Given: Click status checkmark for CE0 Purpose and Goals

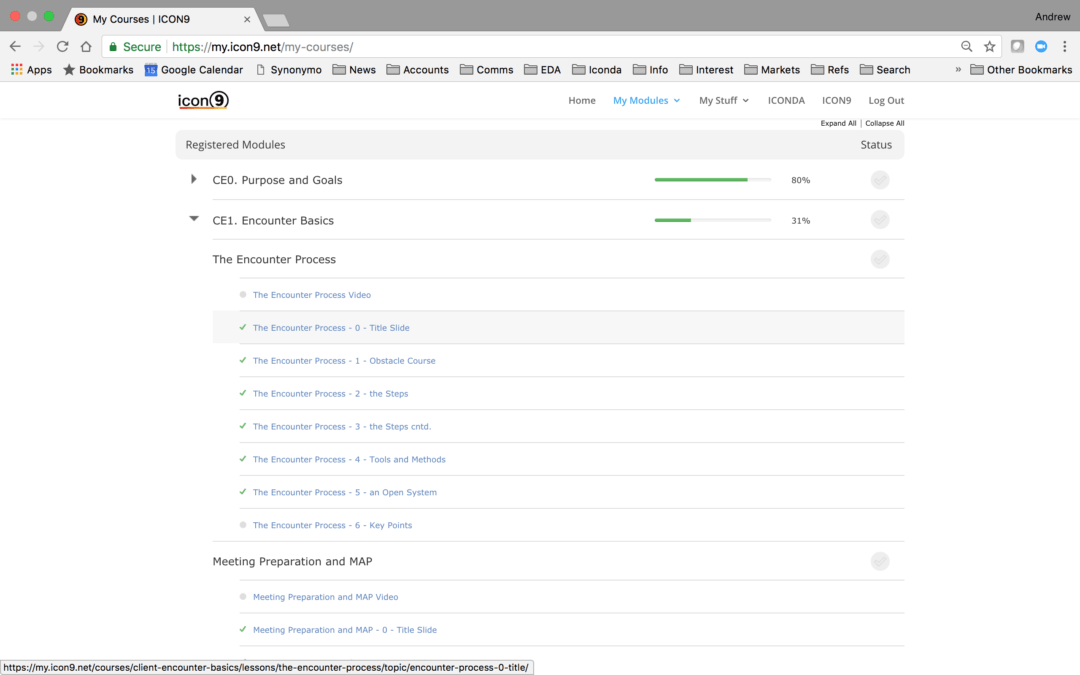Looking at the screenshot, I should coord(879,180).
